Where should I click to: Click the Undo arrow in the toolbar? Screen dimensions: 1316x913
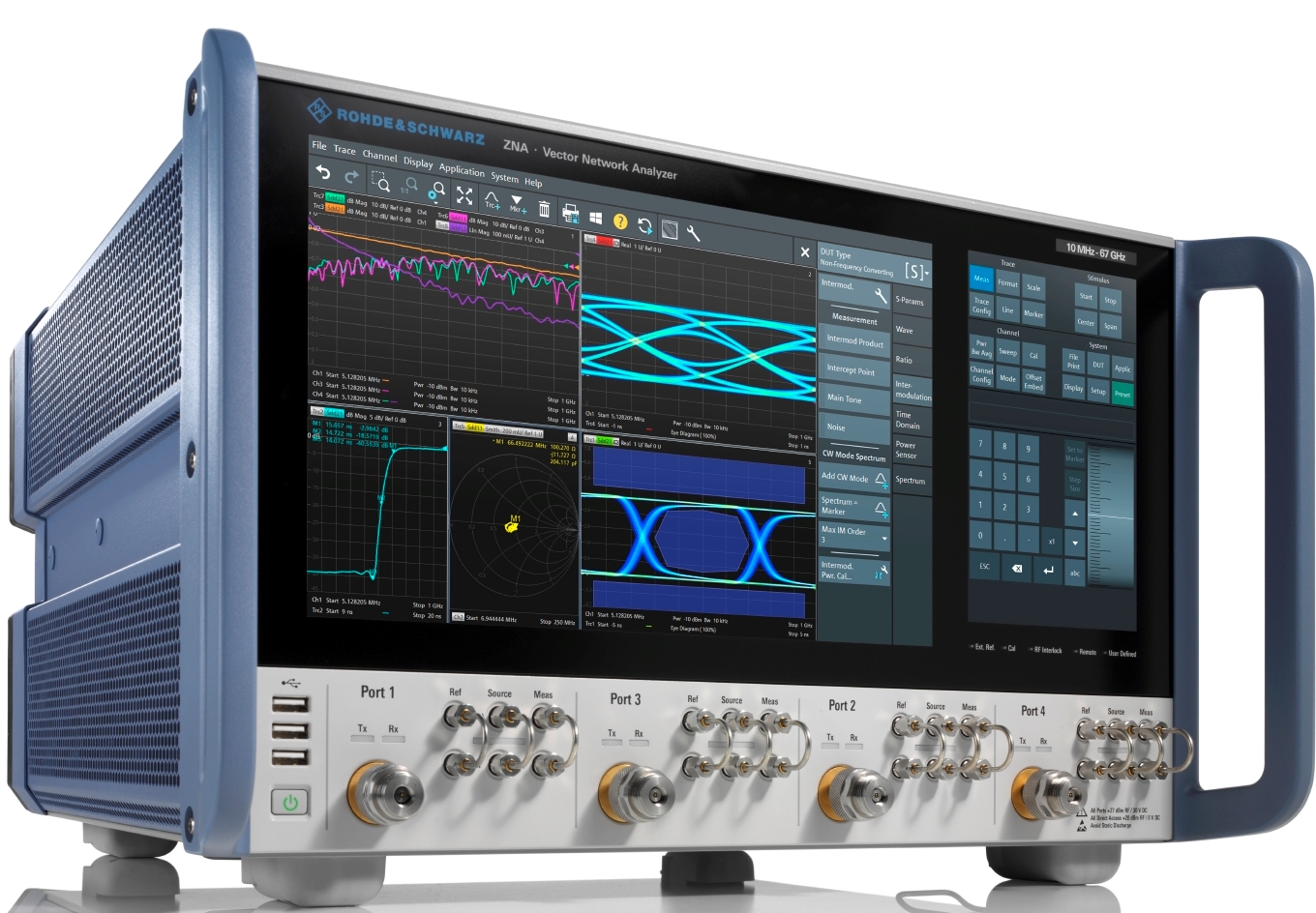click(323, 174)
